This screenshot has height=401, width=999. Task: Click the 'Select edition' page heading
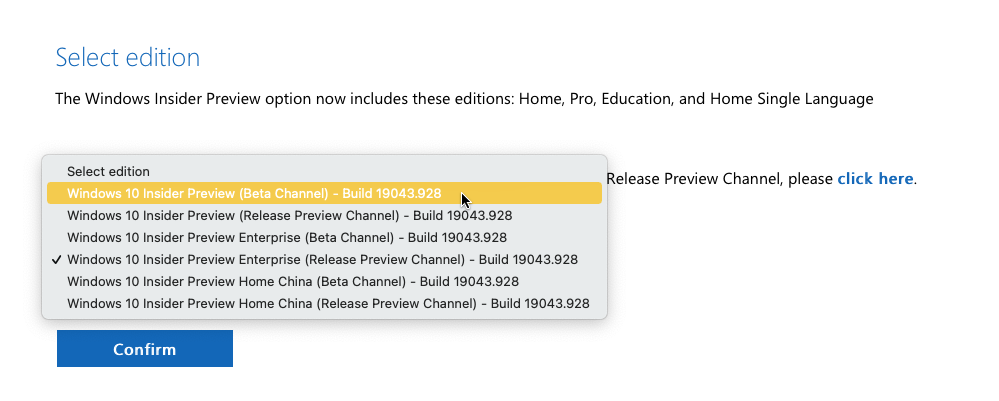pyautogui.click(x=128, y=57)
